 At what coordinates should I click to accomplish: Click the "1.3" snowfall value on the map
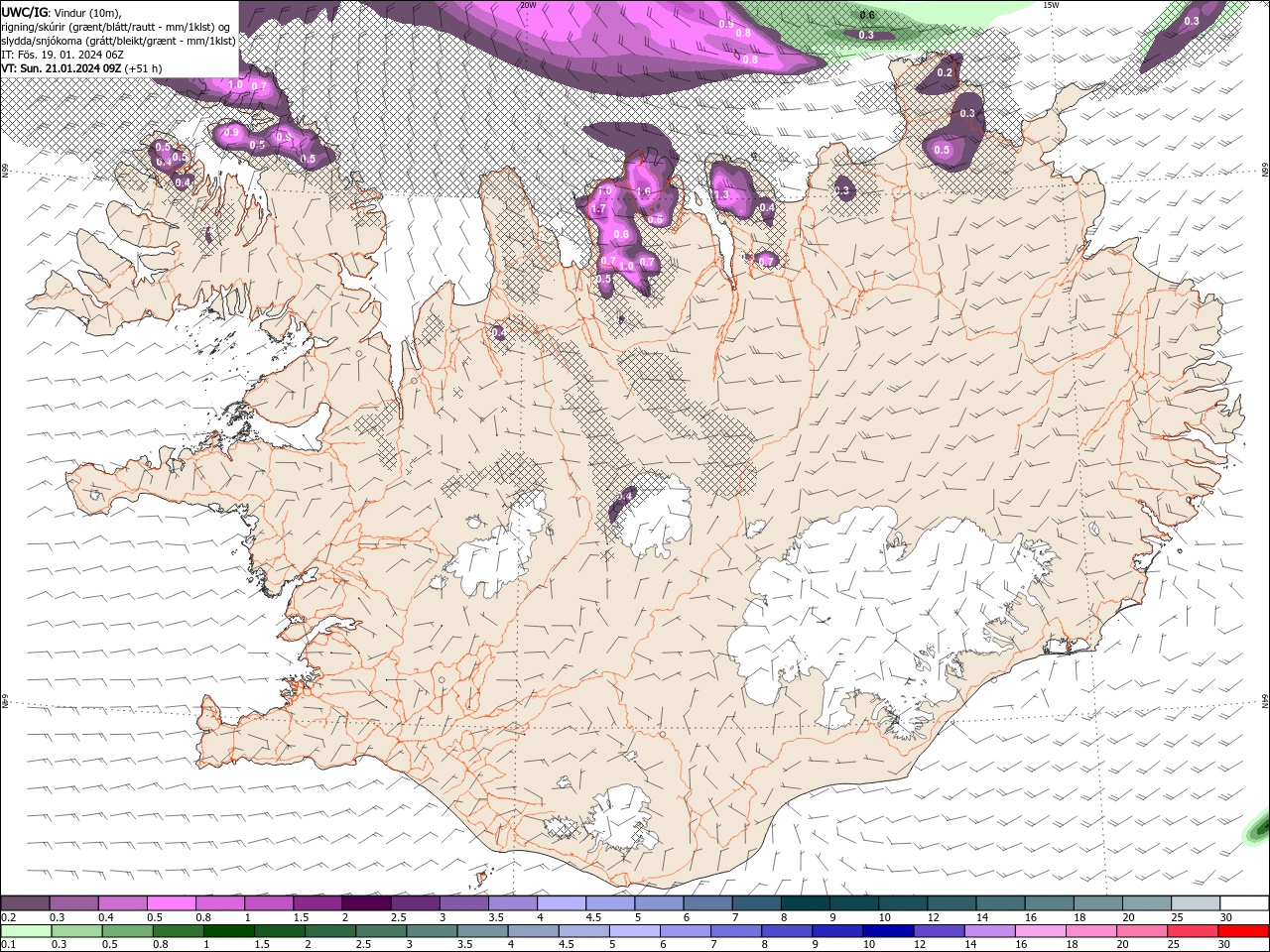coord(722,195)
